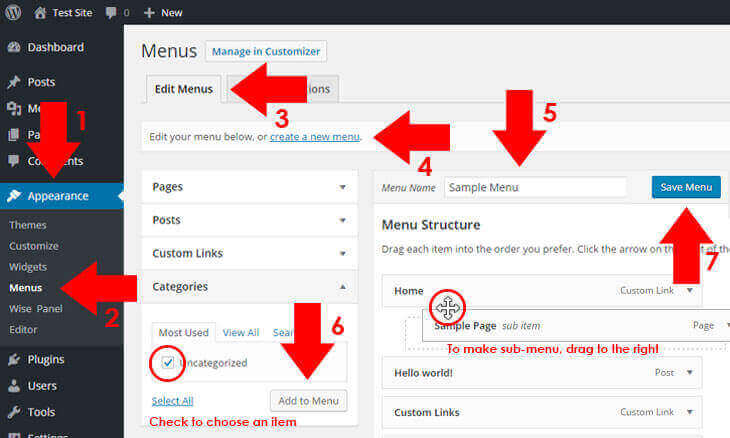Viewport: 730px width, 438px height.
Task: Open Users via the person icon
Action: coord(14,386)
